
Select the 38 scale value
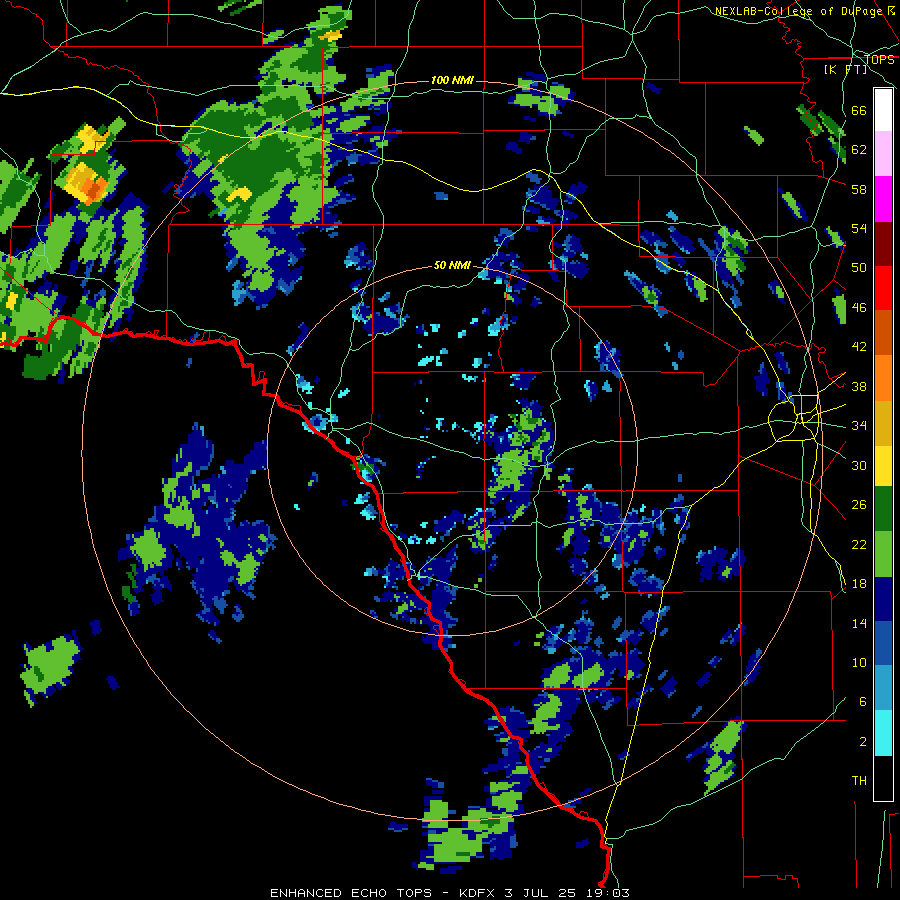tap(859, 386)
